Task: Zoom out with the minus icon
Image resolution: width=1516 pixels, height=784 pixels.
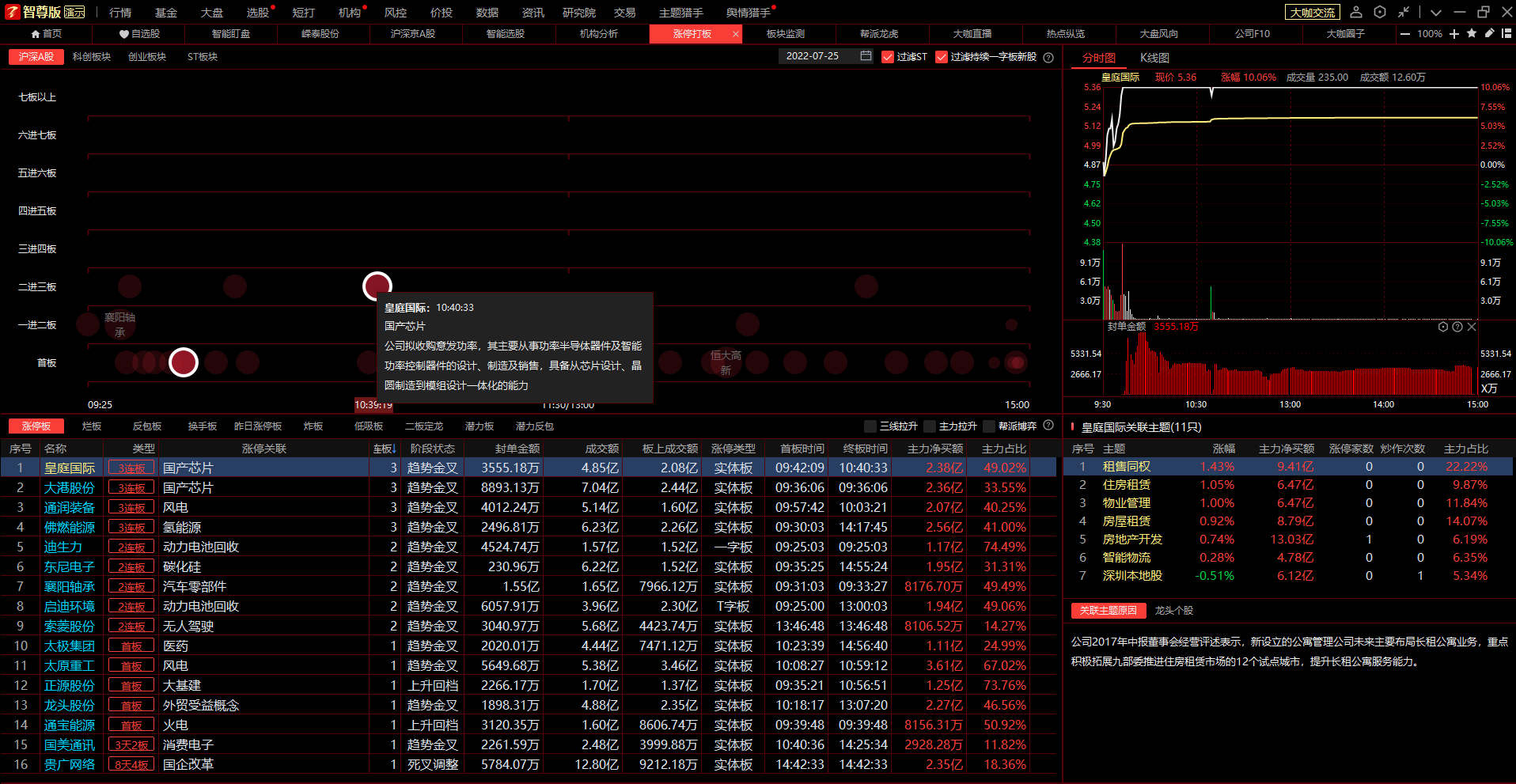Action: pos(1404,34)
